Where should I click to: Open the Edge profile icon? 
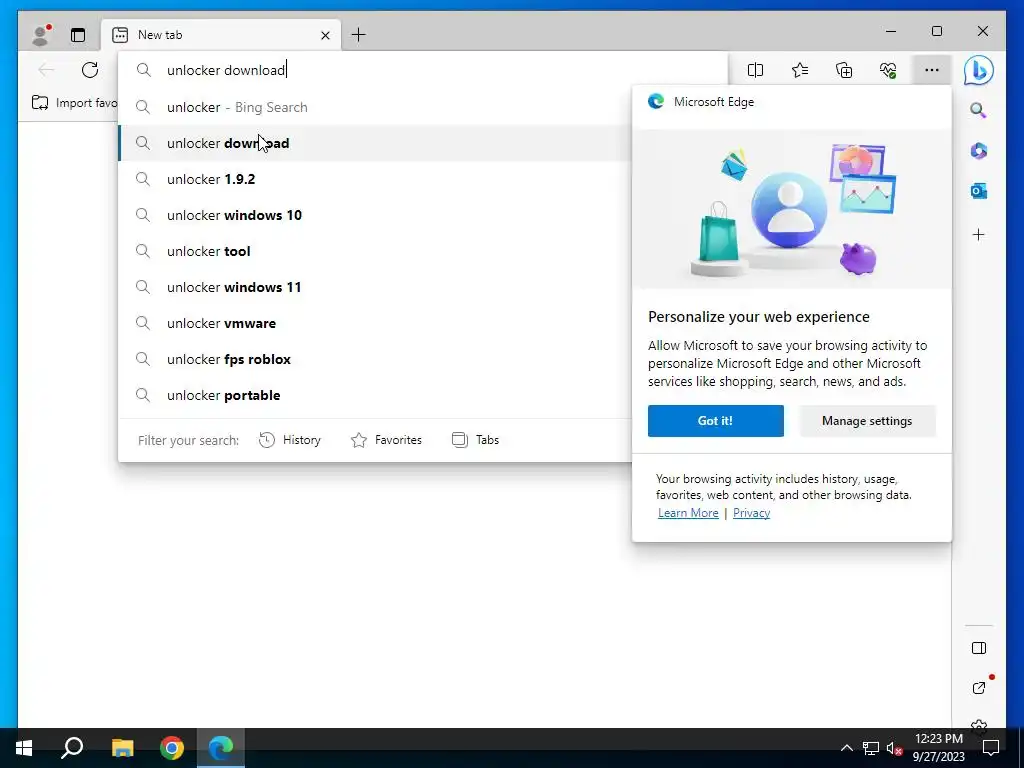(41, 35)
